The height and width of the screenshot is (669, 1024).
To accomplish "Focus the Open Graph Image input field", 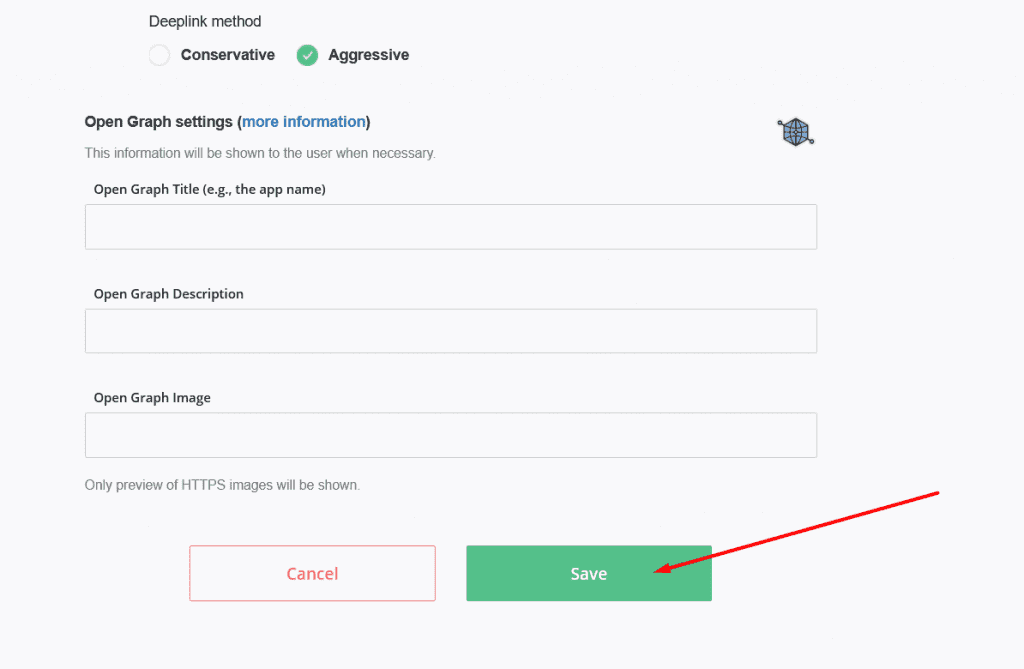I will (451, 435).
